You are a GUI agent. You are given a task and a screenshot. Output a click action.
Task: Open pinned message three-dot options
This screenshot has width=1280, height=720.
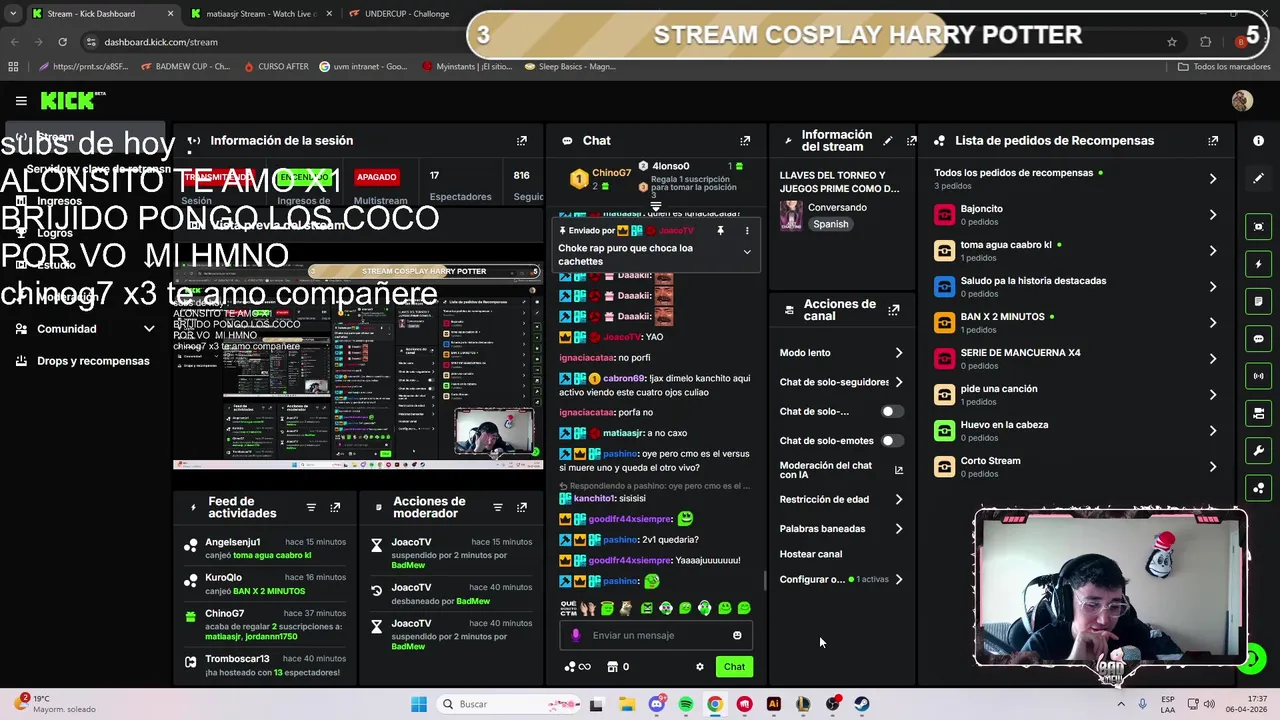click(746, 231)
